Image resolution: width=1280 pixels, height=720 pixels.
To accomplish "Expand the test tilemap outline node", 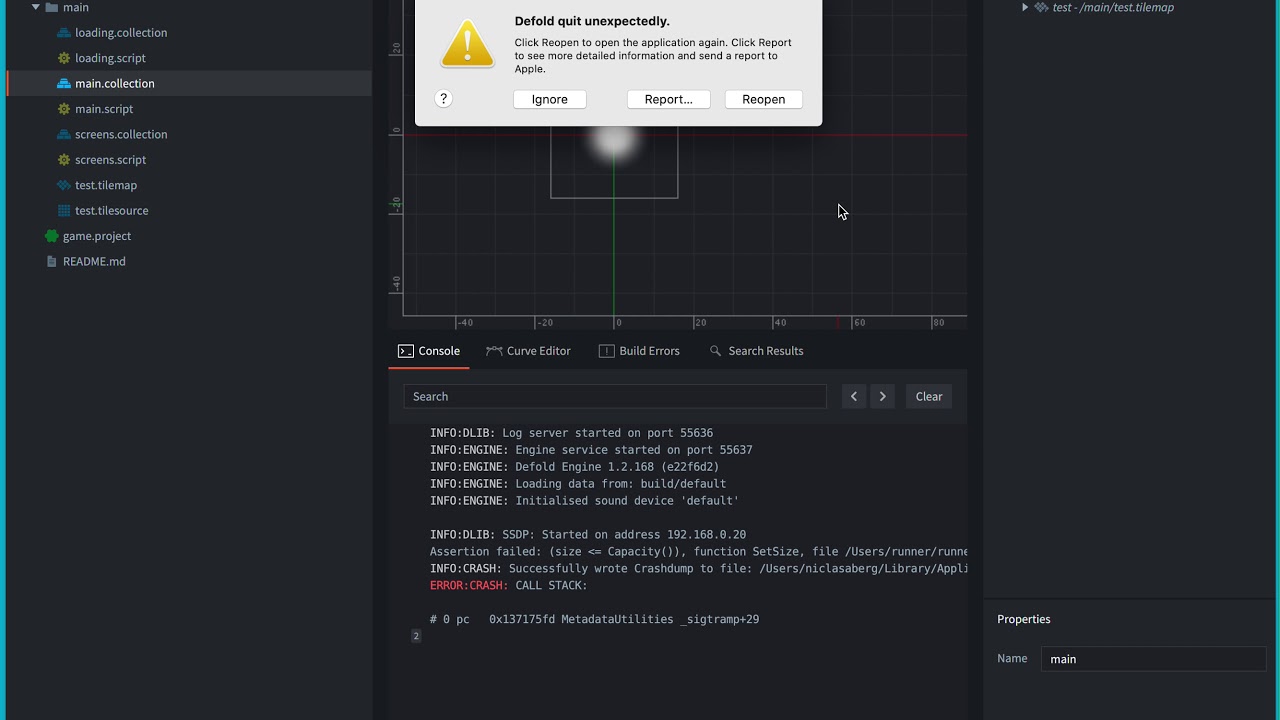I will pos(1025,7).
